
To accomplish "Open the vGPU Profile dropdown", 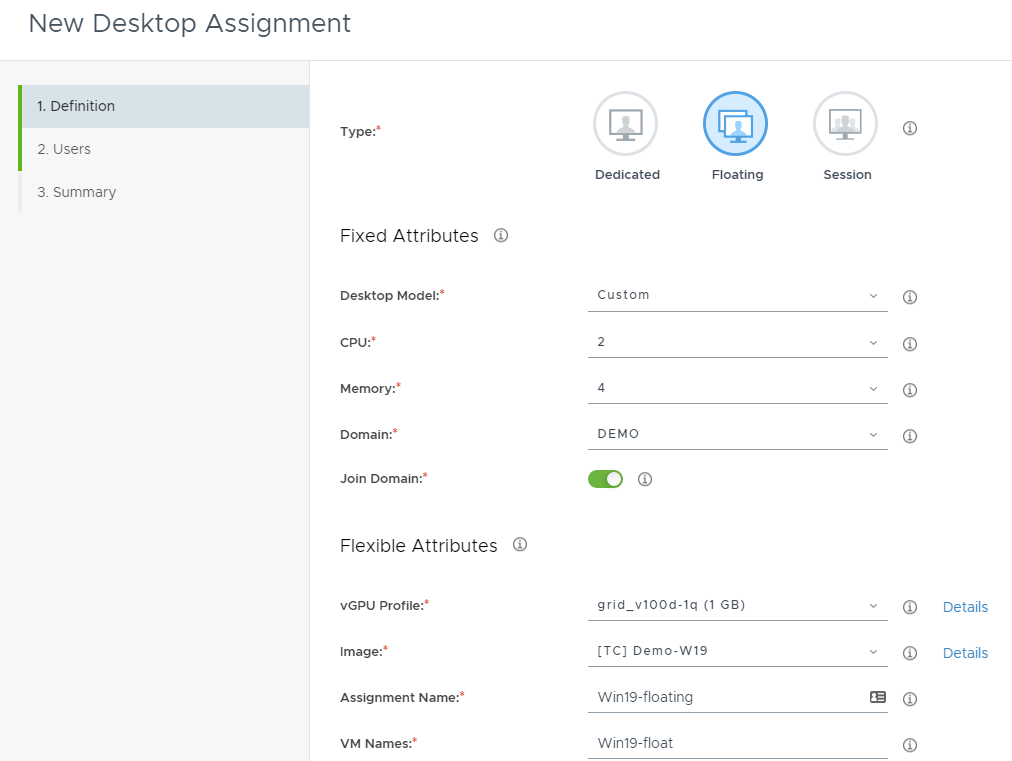I will (x=737, y=605).
